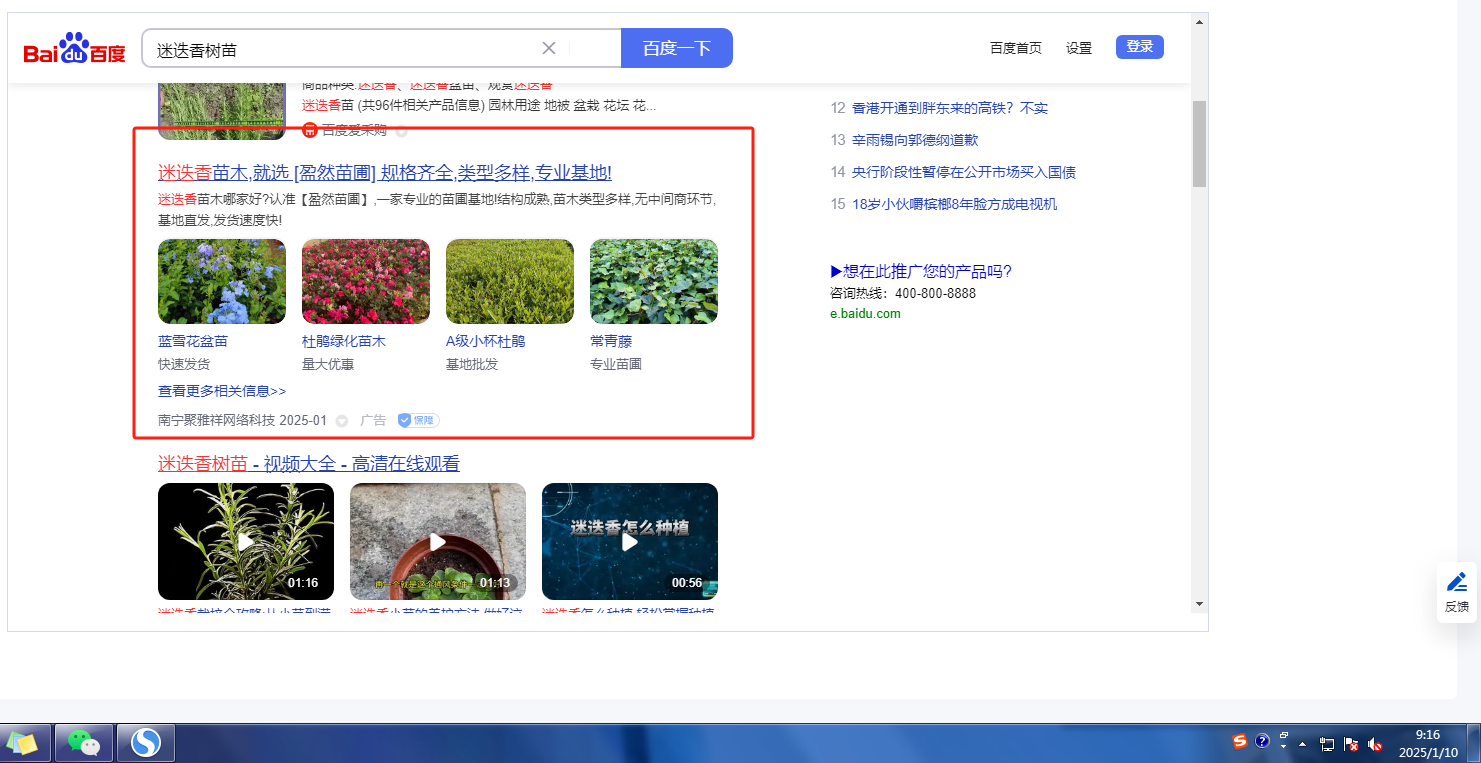Open 迷迭香树苗 - 视频大全 result title

click(309, 464)
